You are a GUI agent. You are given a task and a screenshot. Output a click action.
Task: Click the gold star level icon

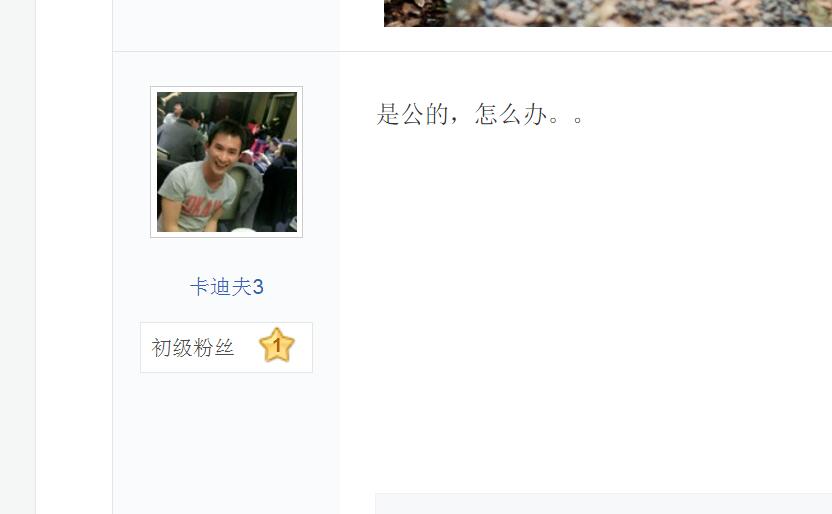click(x=276, y=346)
